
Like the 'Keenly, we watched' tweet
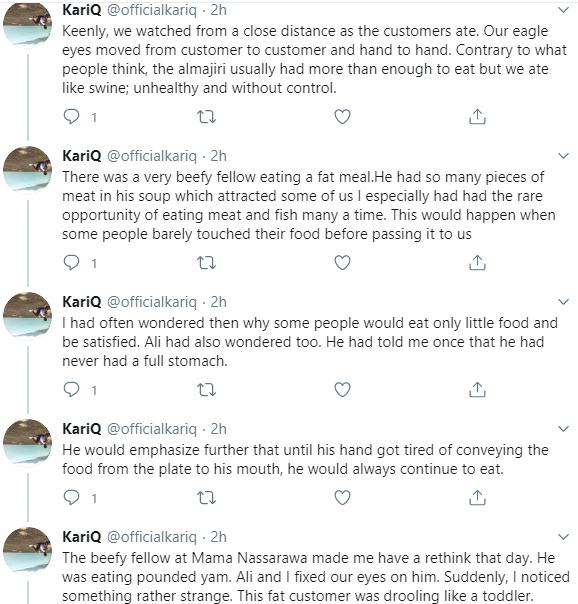(342, 117)
